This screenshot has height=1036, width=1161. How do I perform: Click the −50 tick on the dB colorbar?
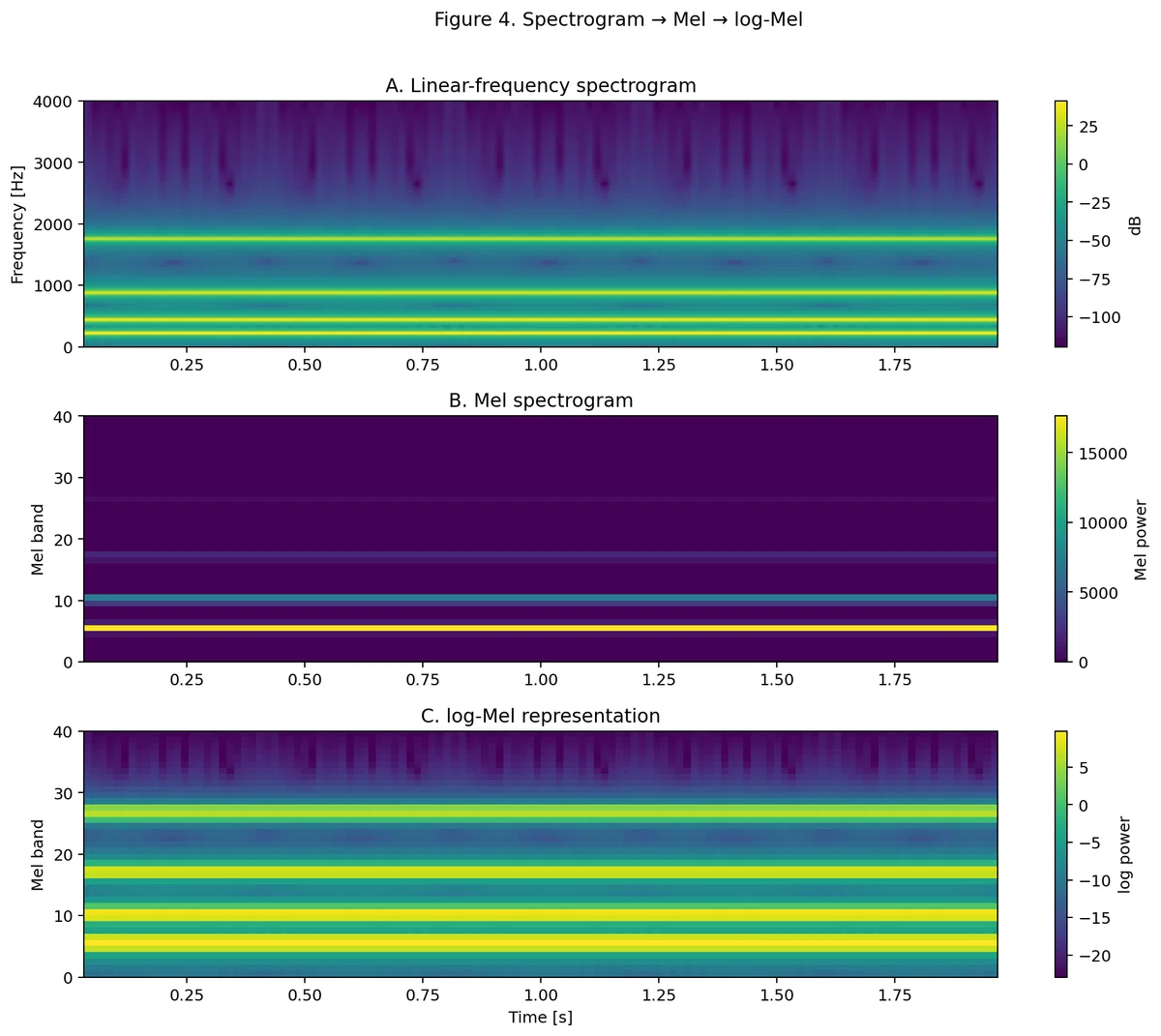[1094, 241]
